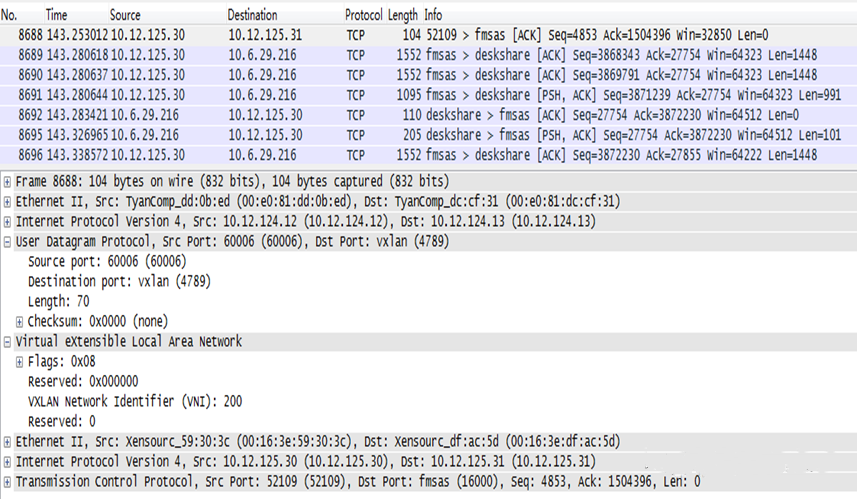Select packet 8695 with Len=101
Screen dimensions: 857x499
point(428,135)
